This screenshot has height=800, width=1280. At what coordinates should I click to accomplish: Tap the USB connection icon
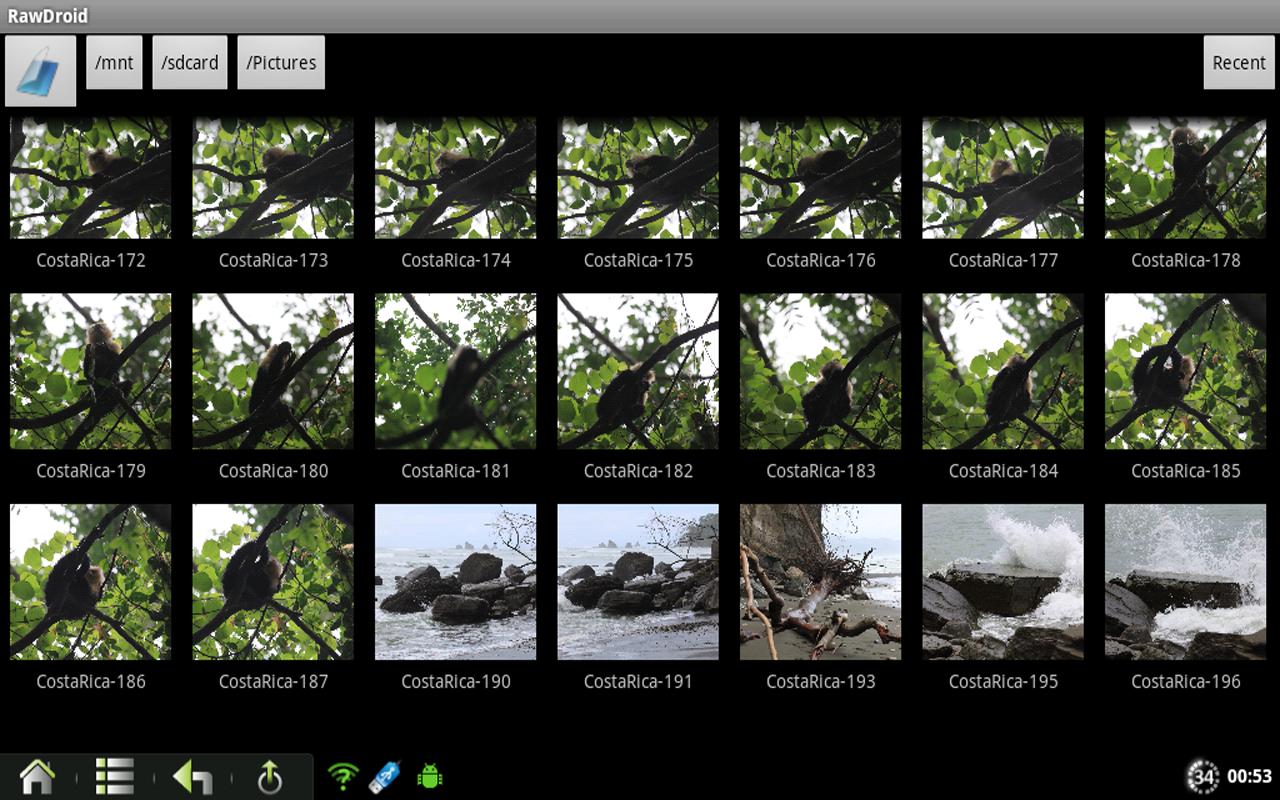pos(386,776)
